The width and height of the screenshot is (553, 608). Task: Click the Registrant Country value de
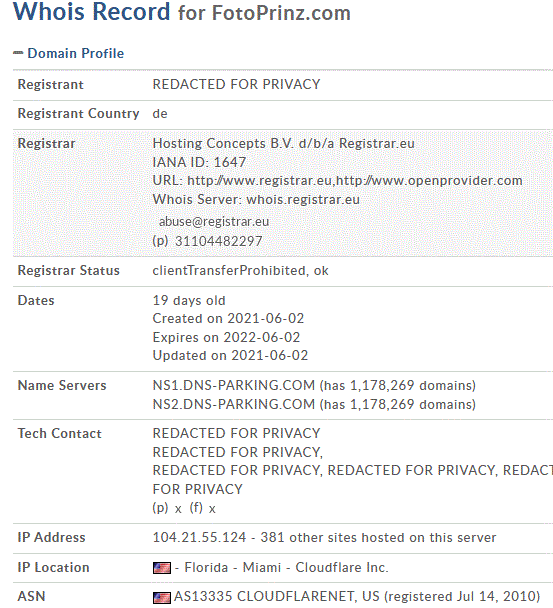point(160,114)
